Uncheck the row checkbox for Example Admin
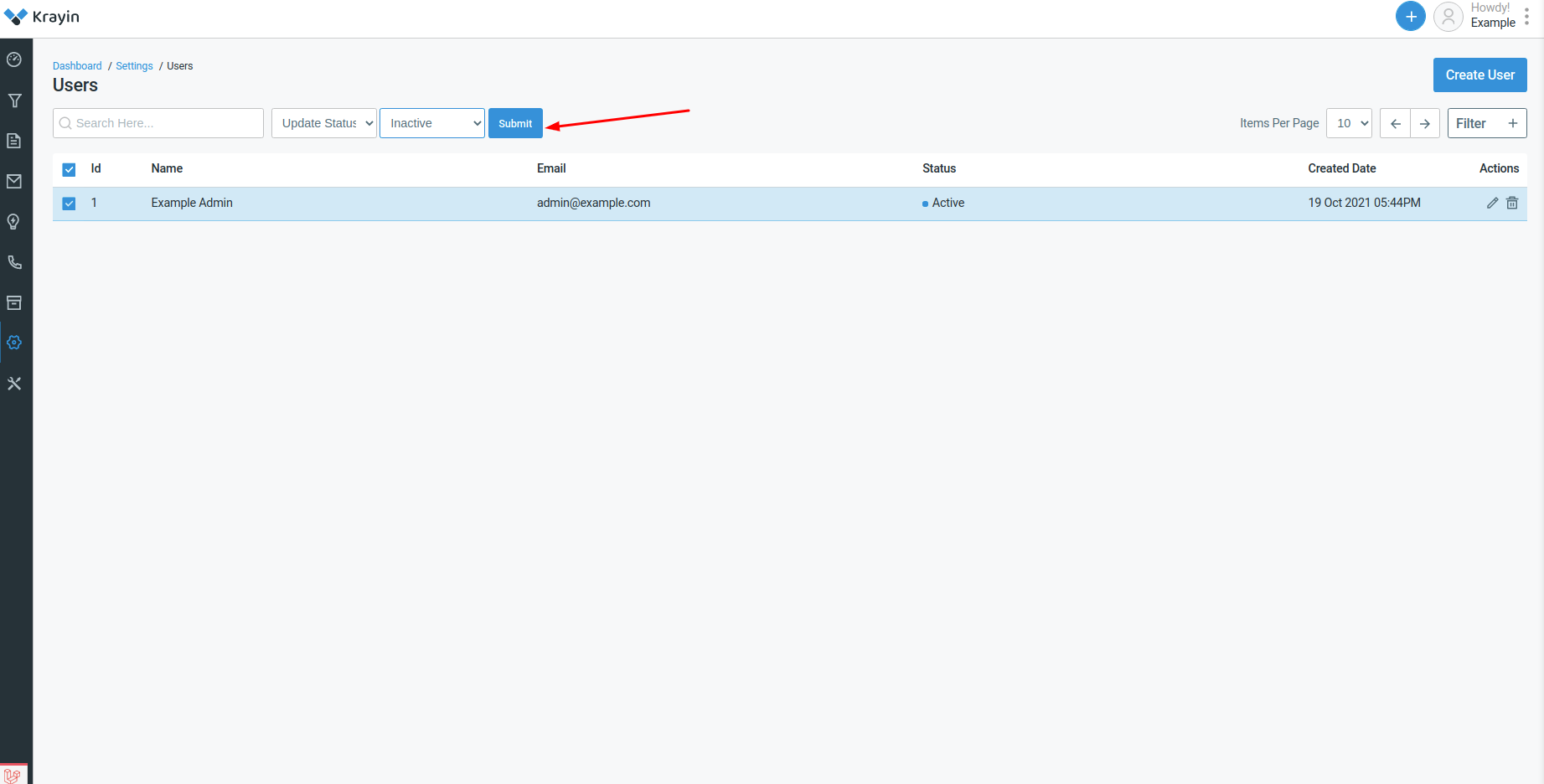The image size is (1544, 784). point(68,203)
